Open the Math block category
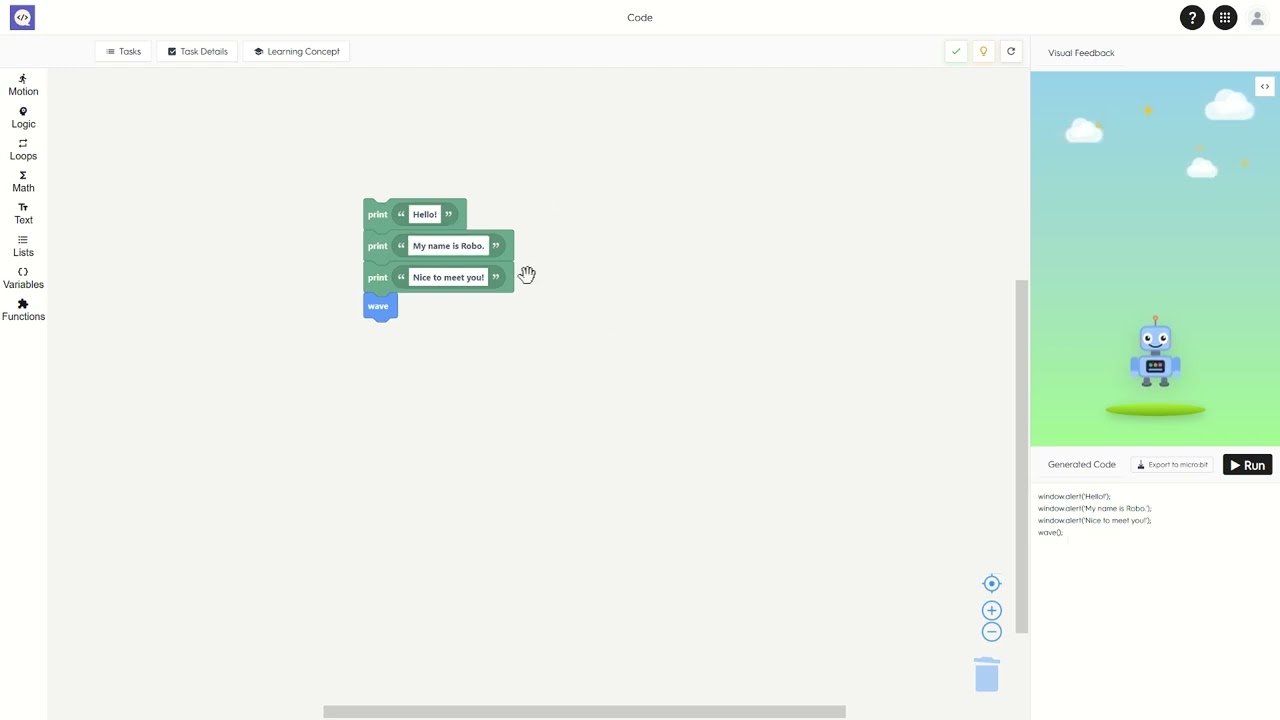Image resolution: width=1280 pixels, height=720 pixels. click(x=23, y=182)
